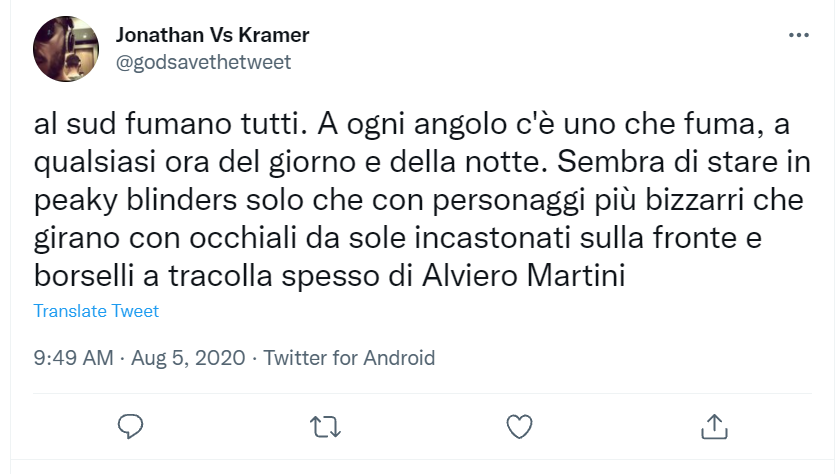Like the tweet with the heart icon
Viewport: 835px width, 474px height.
[x=518, y=426]
